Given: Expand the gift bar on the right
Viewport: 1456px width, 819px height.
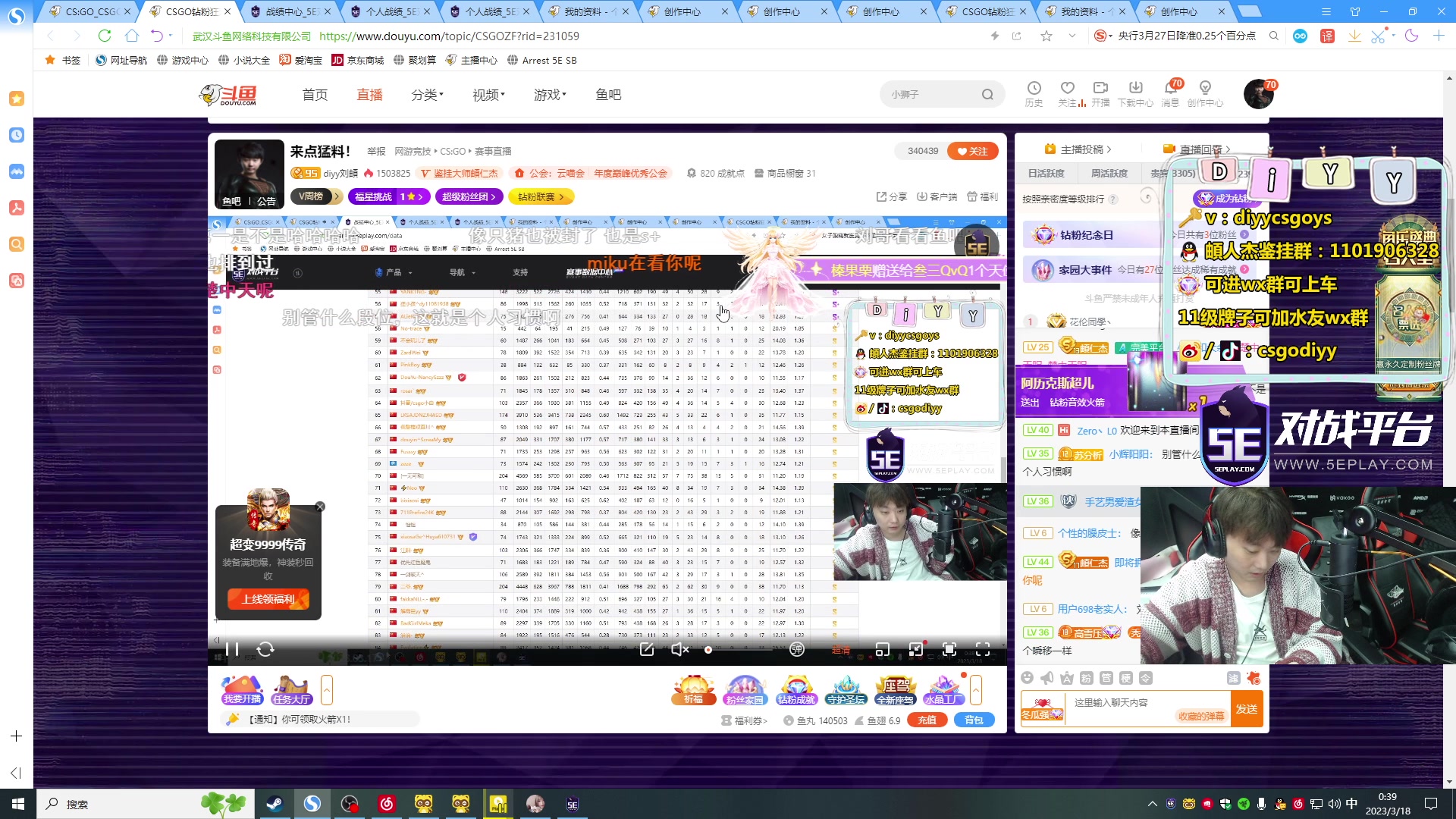Looking at the screenshot, I should (x=976, y=690).
